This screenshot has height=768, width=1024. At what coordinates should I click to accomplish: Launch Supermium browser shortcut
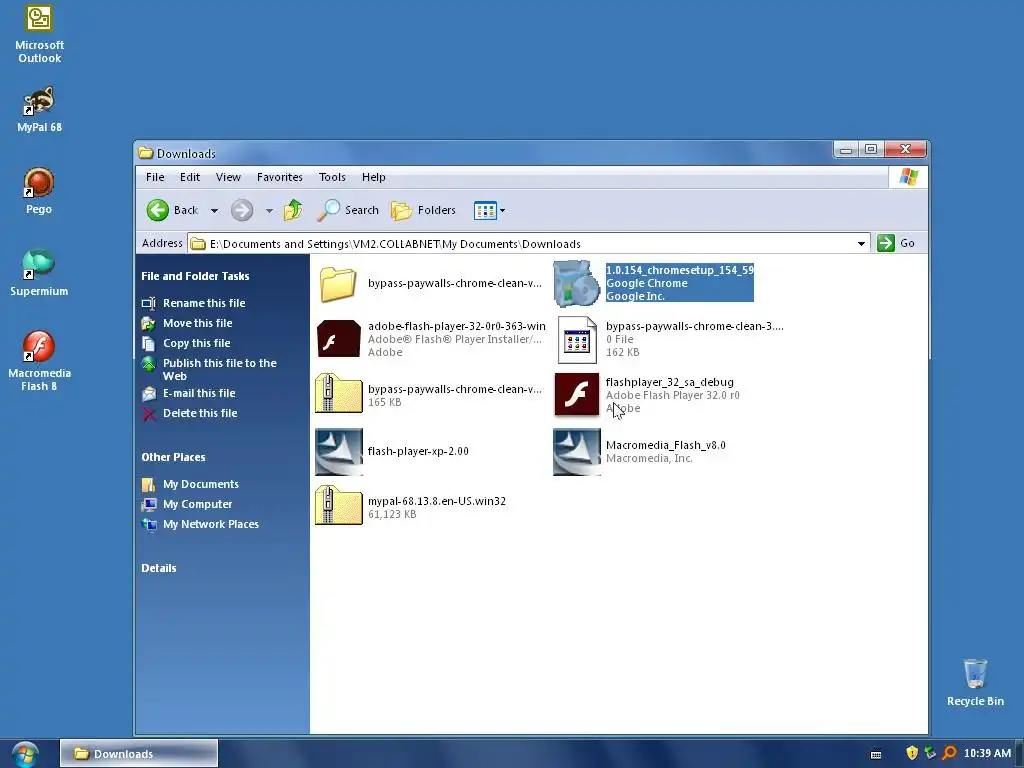point(39,273)
